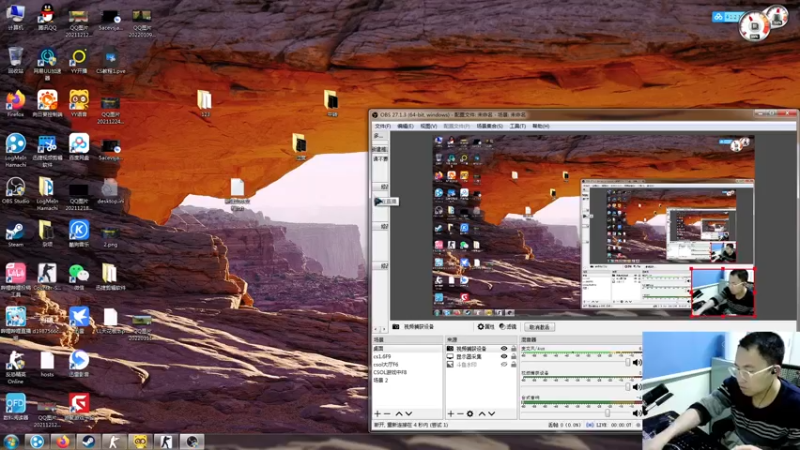Open the 反恐精英 Online desktop icon
The height and width of the screenshot is (450, 800).
click(x=16, y=367)
